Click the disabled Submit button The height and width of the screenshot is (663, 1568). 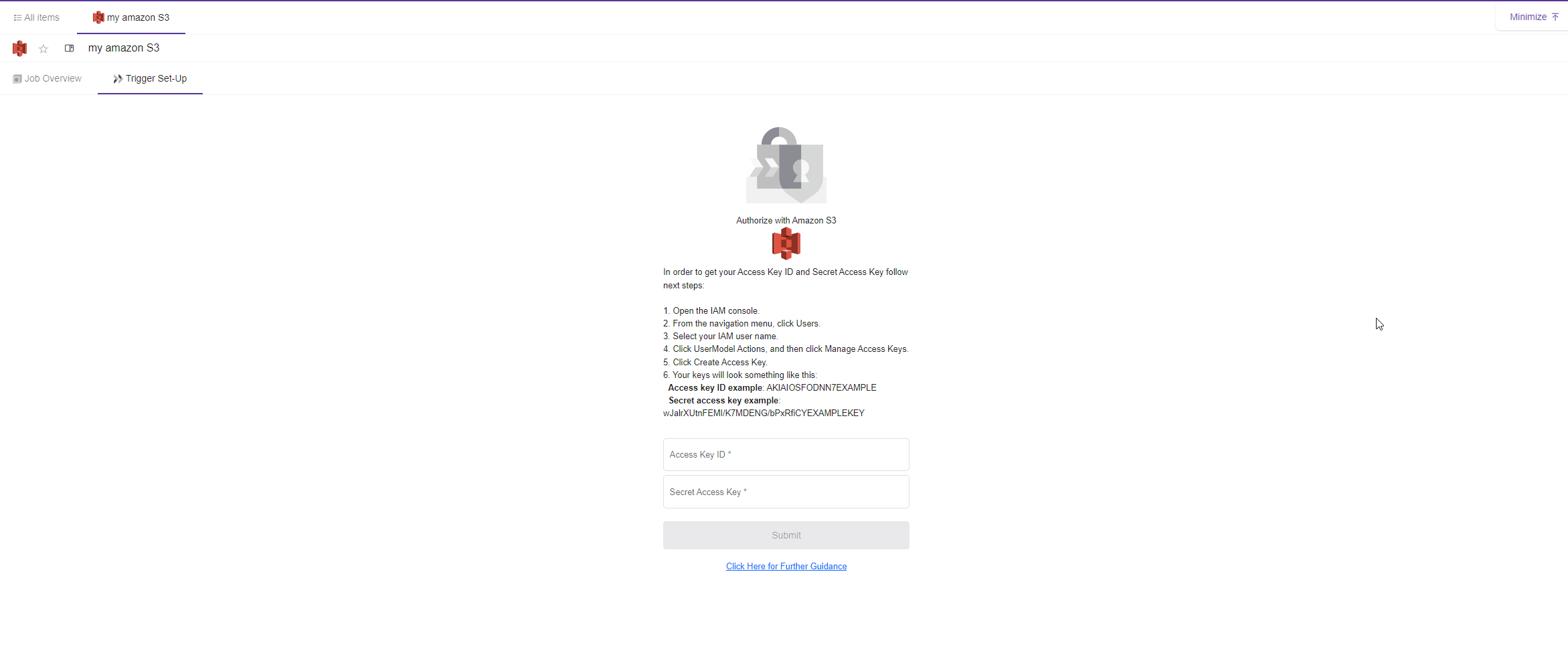(x=786, y=535)
